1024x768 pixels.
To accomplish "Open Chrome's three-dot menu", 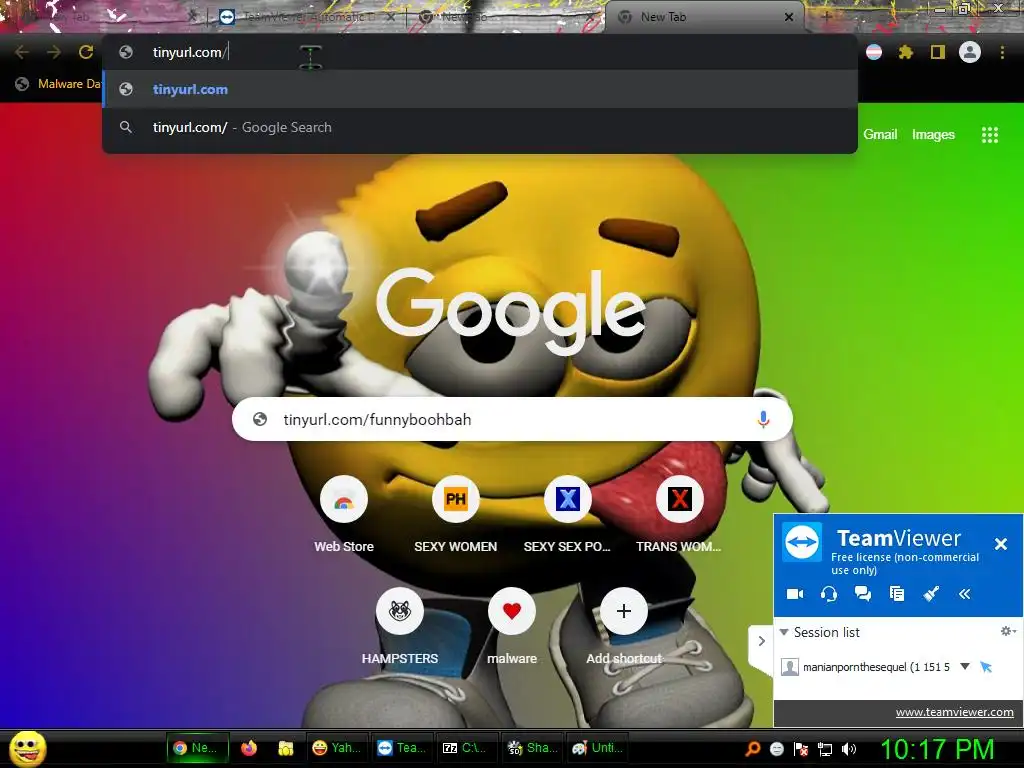I will pos(1002,52).
